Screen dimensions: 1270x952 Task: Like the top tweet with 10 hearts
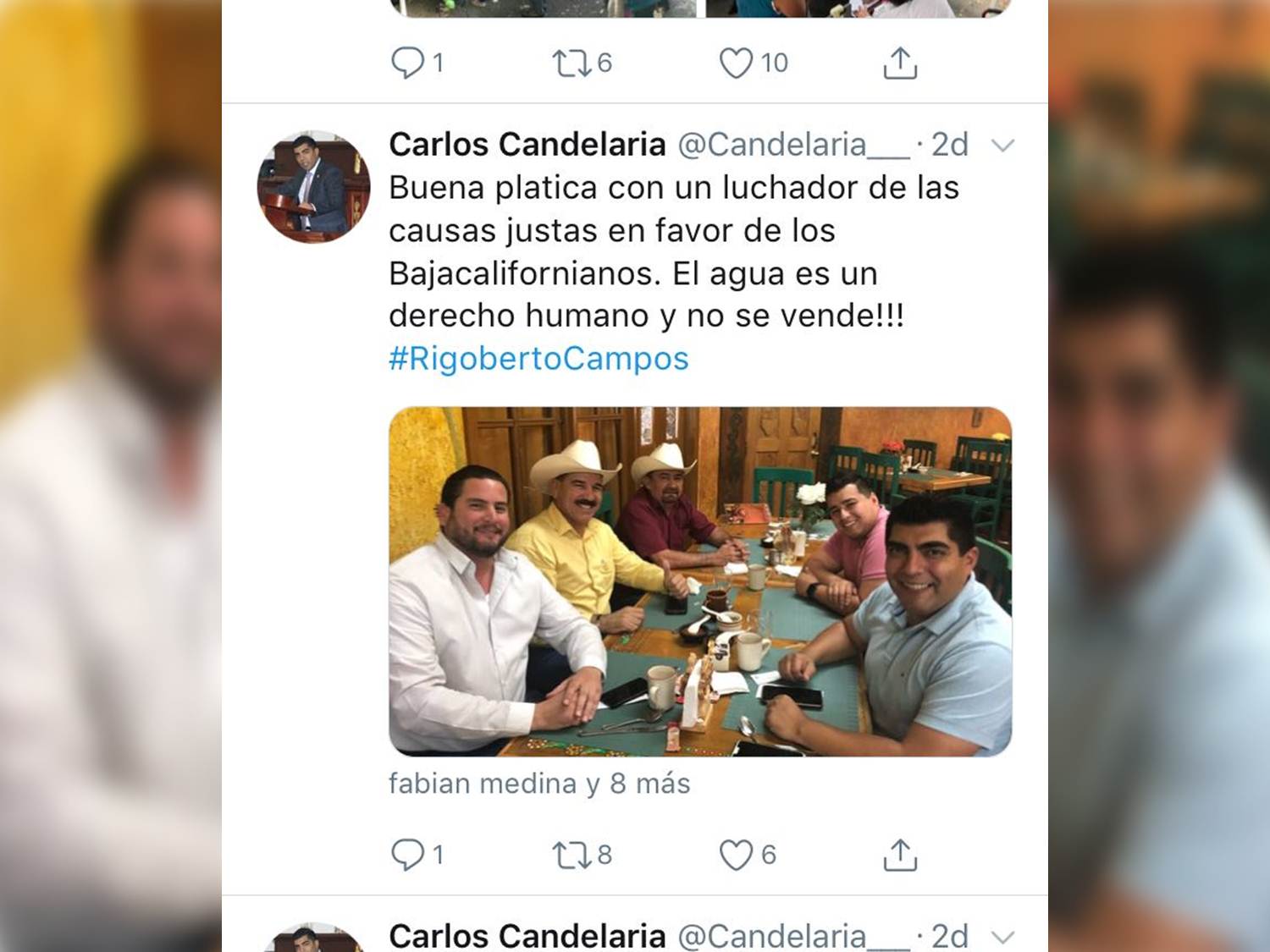(x=754, y=63)
